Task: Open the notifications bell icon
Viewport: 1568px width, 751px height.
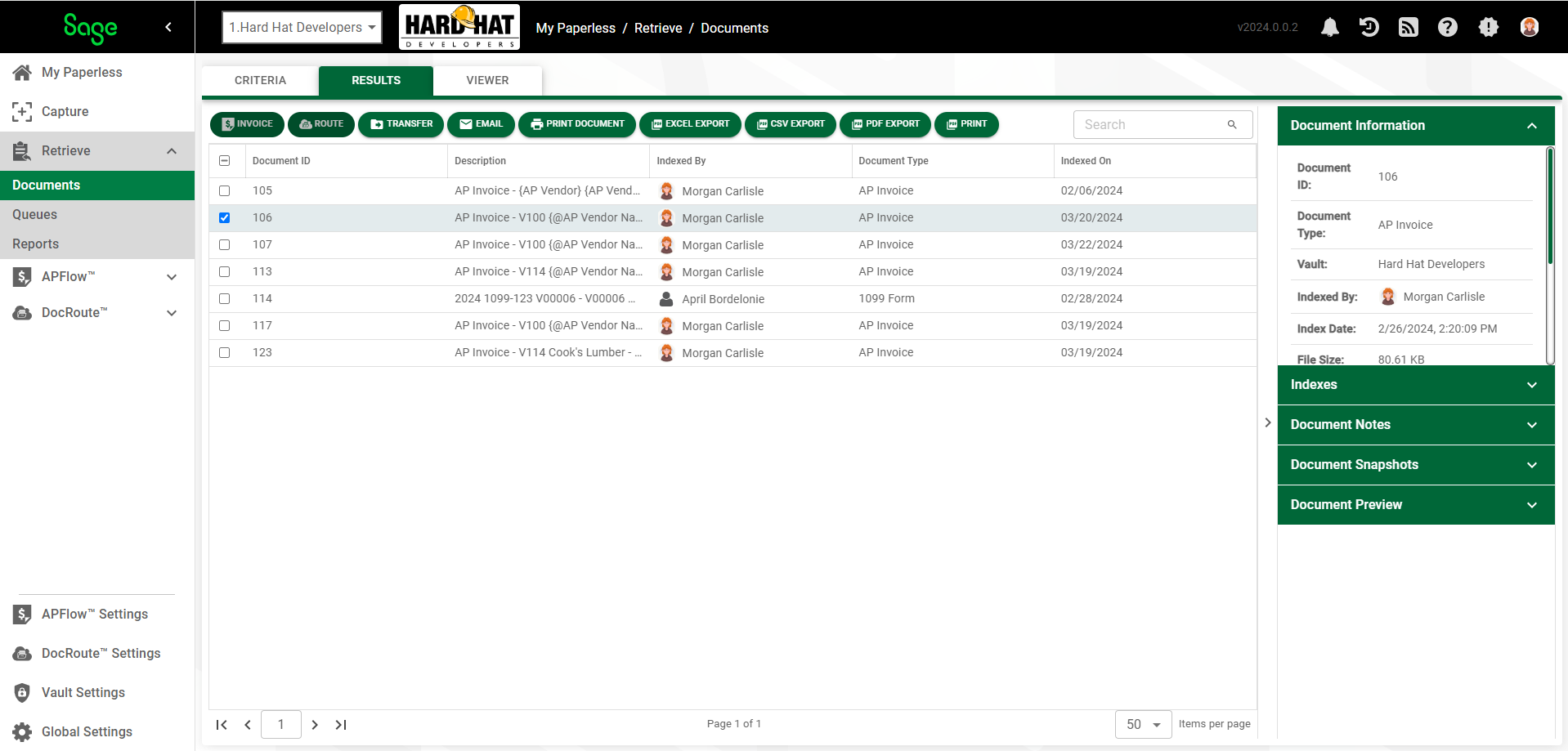Action: click(x=1330, y=27)
